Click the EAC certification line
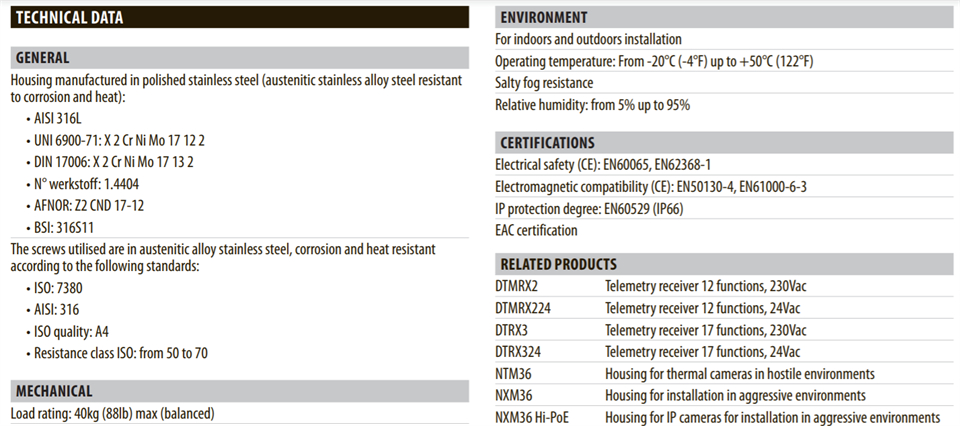The image size is (960, 426). 536,230
